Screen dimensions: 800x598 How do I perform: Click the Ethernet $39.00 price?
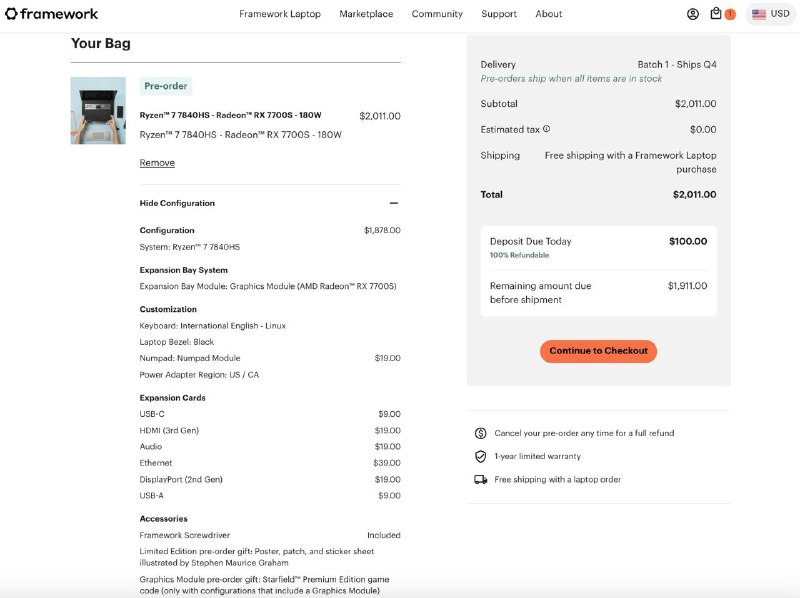pyautogui.click(x=387, y=463)
